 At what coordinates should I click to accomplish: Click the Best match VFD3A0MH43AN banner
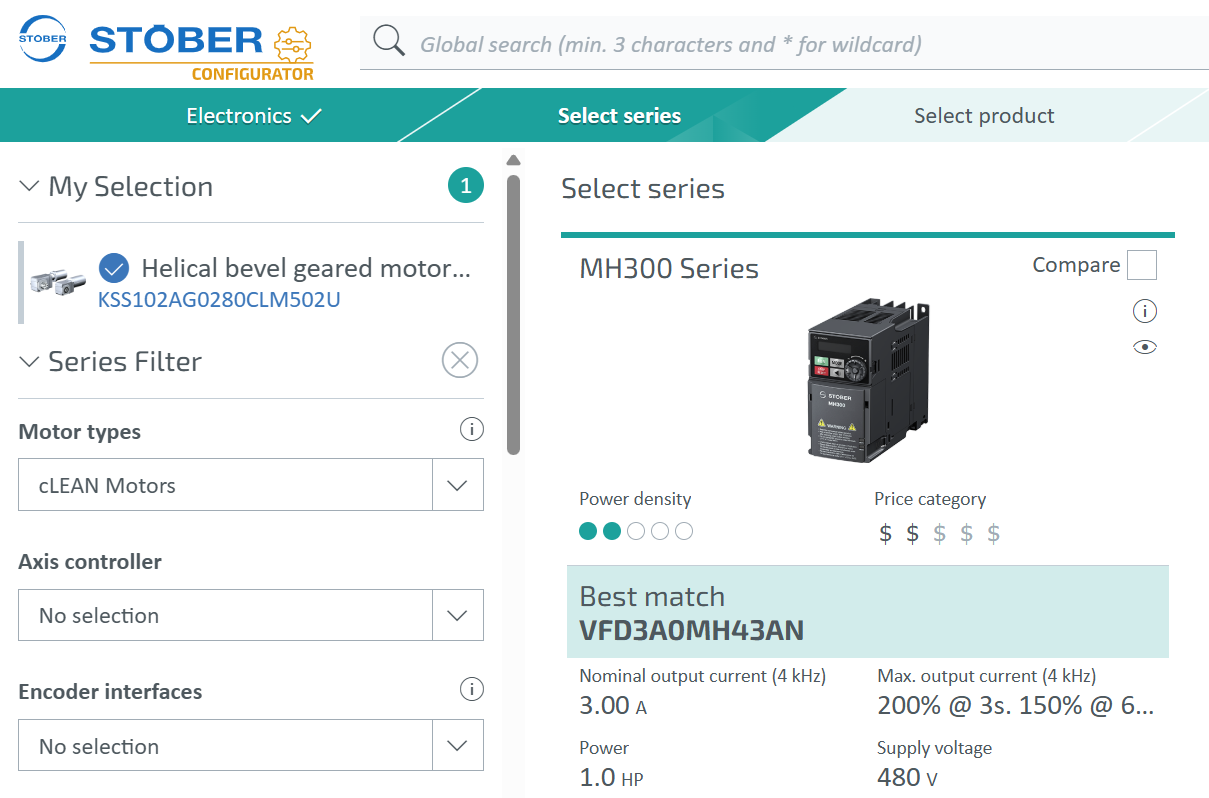tap(868, 611)
